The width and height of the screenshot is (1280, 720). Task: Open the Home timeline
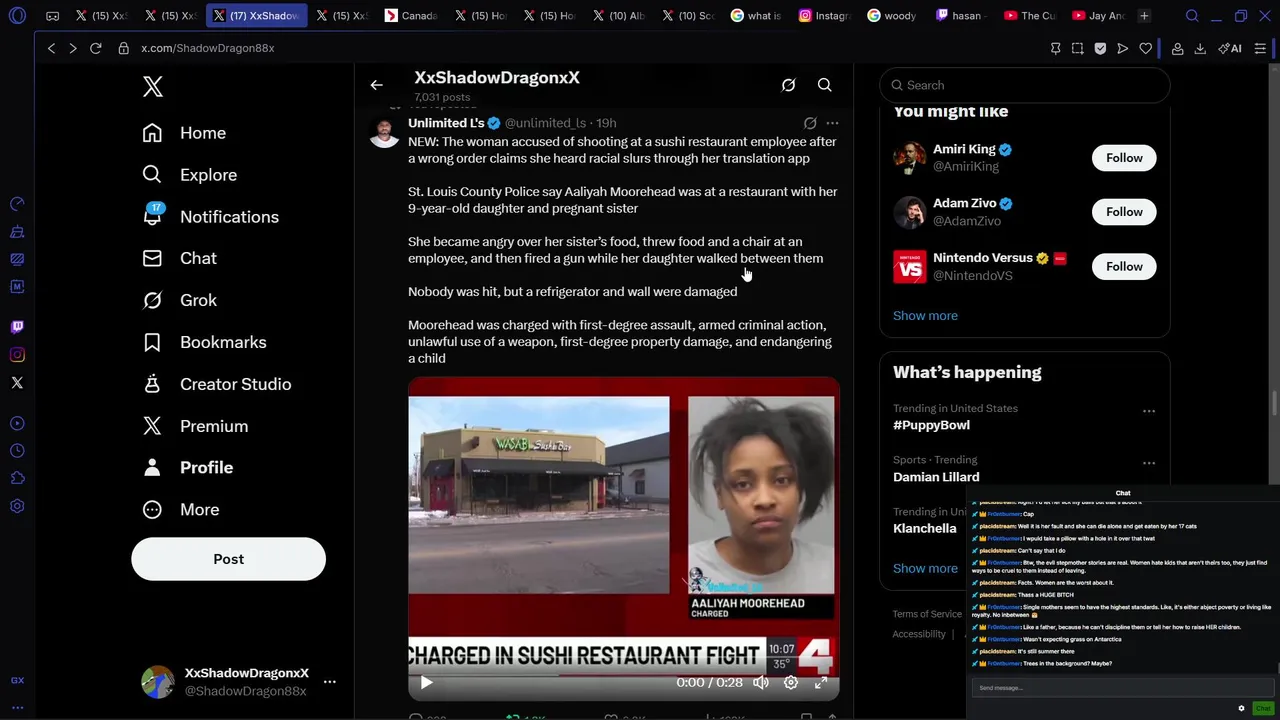pyautogui.click(x=184, y=133)
